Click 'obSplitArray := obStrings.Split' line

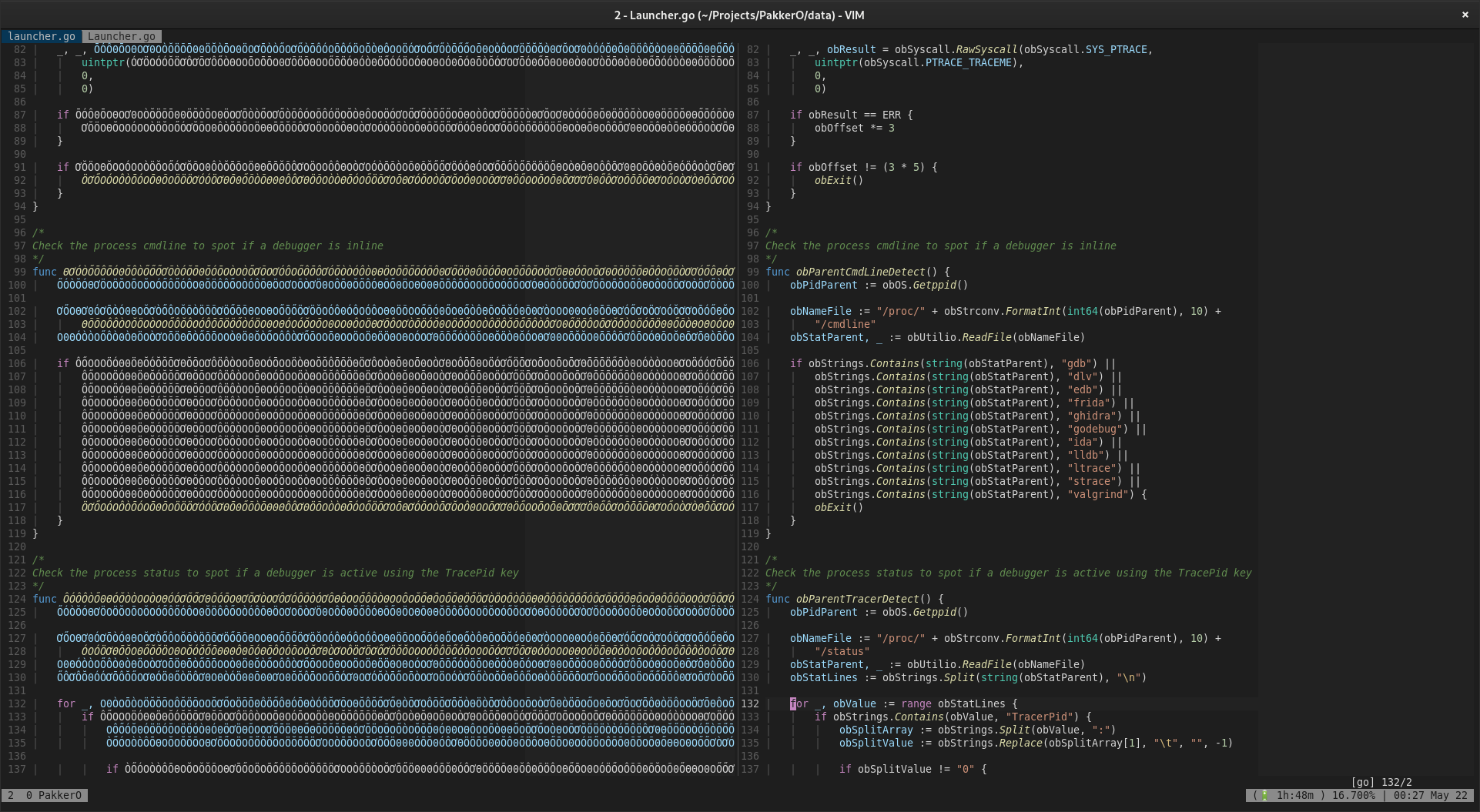[978, 730]
